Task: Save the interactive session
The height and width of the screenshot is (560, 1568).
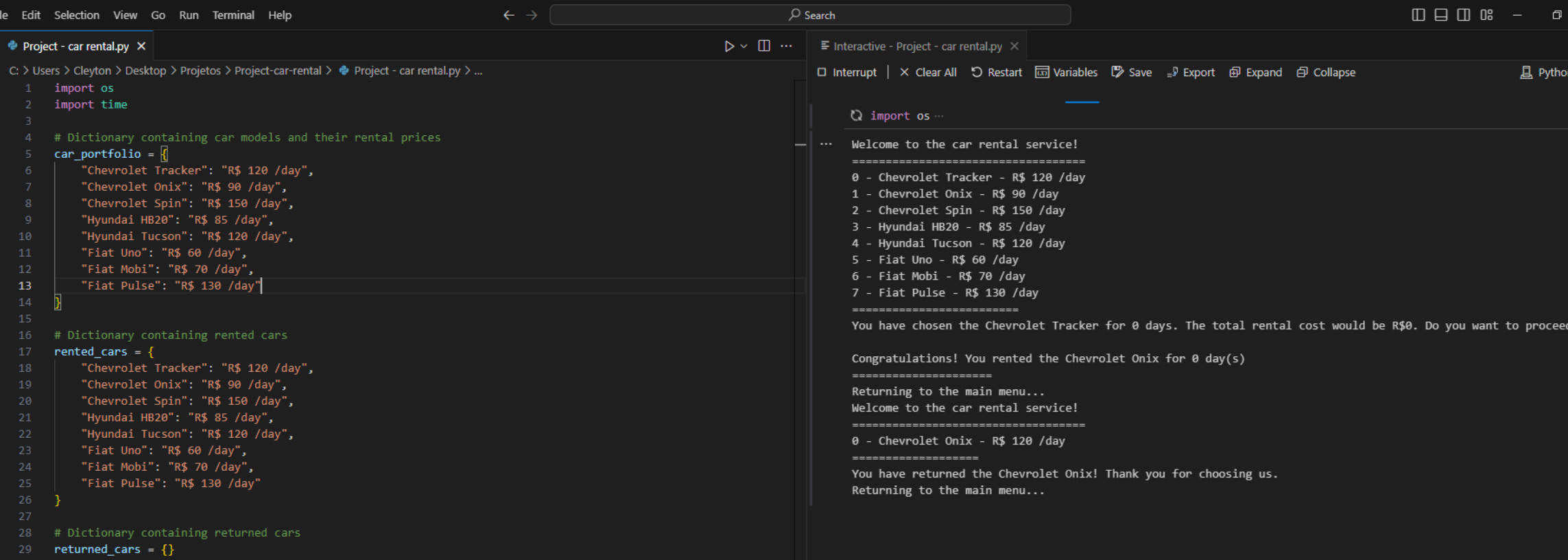Action: (1132, 72)
